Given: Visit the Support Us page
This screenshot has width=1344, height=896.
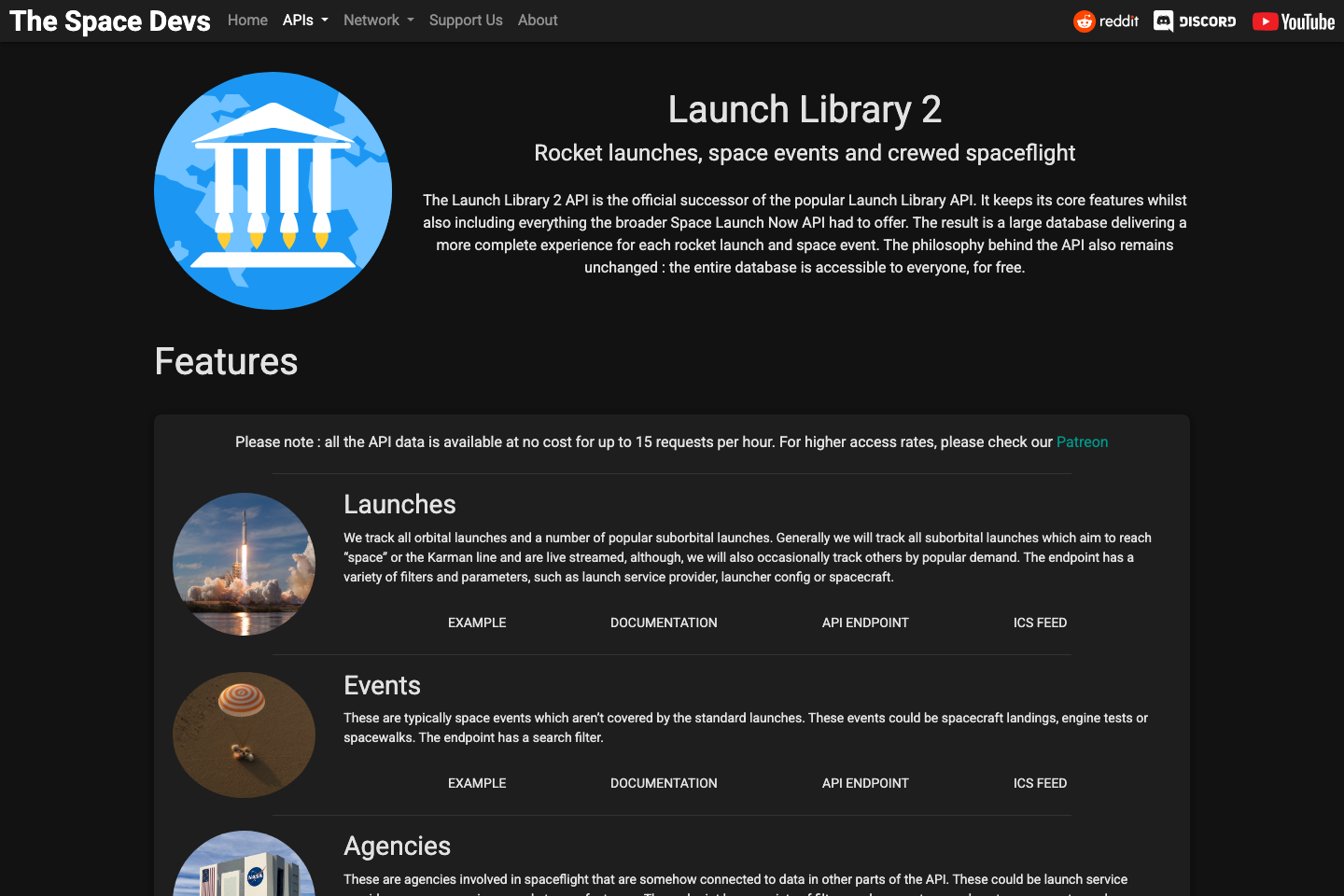Looking at the screenshot, I should [x=466, y=20].
